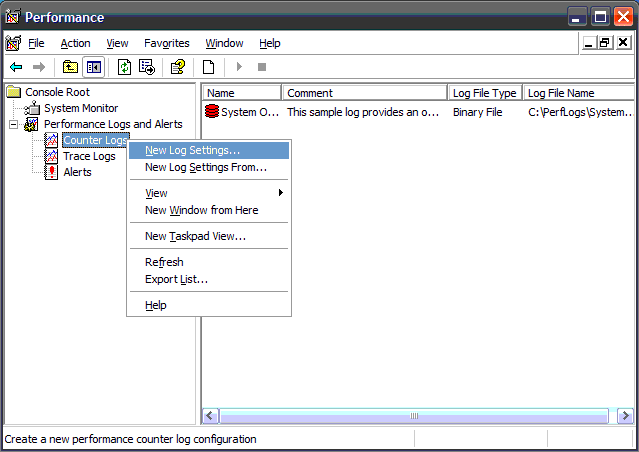The height and width of the screenshot is (452, 639).
Task: Open the Window menu
Action: (224, 43)
